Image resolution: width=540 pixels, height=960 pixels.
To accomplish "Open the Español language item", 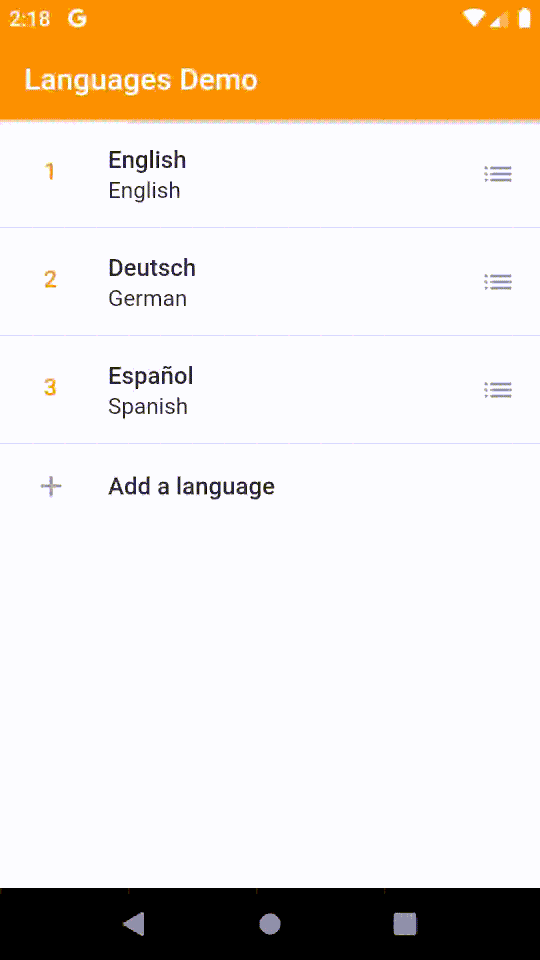I will pyautogui.click(x=270, y=389).
